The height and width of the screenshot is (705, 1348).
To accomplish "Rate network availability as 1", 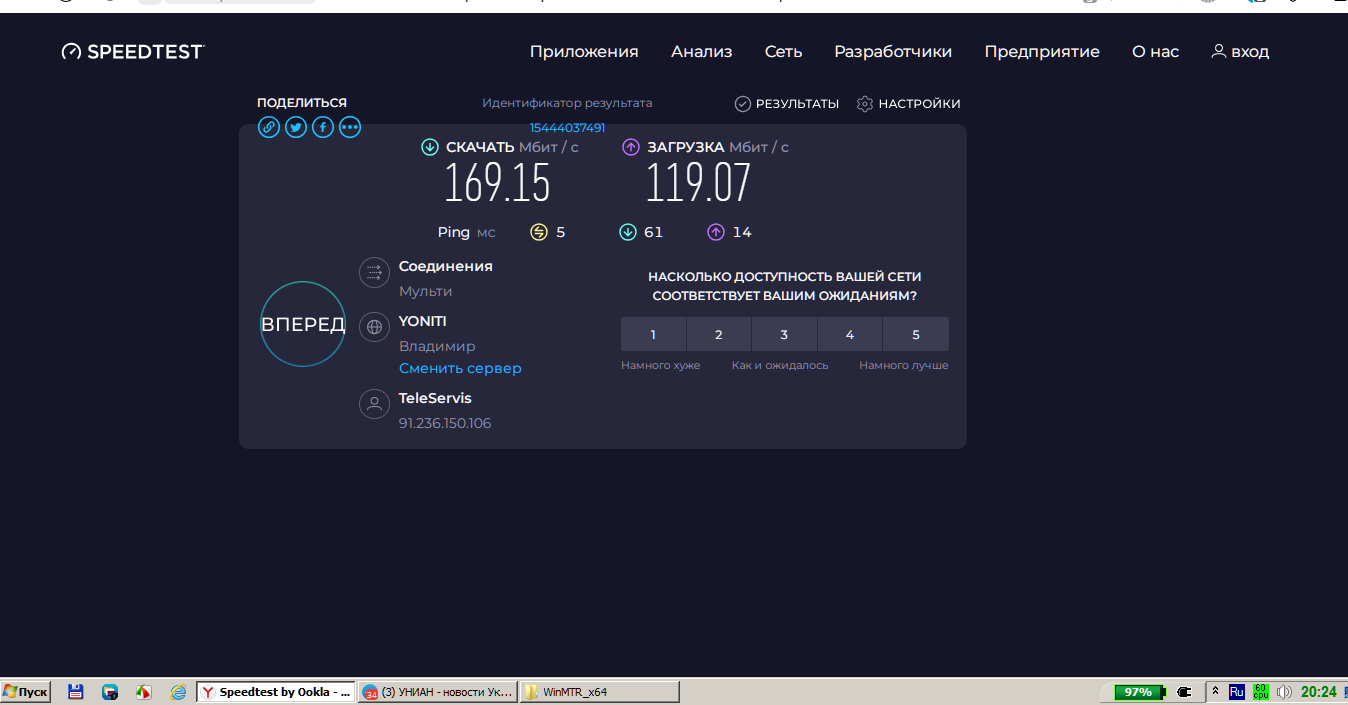I will pyautogui.click(x=653, y=335).
